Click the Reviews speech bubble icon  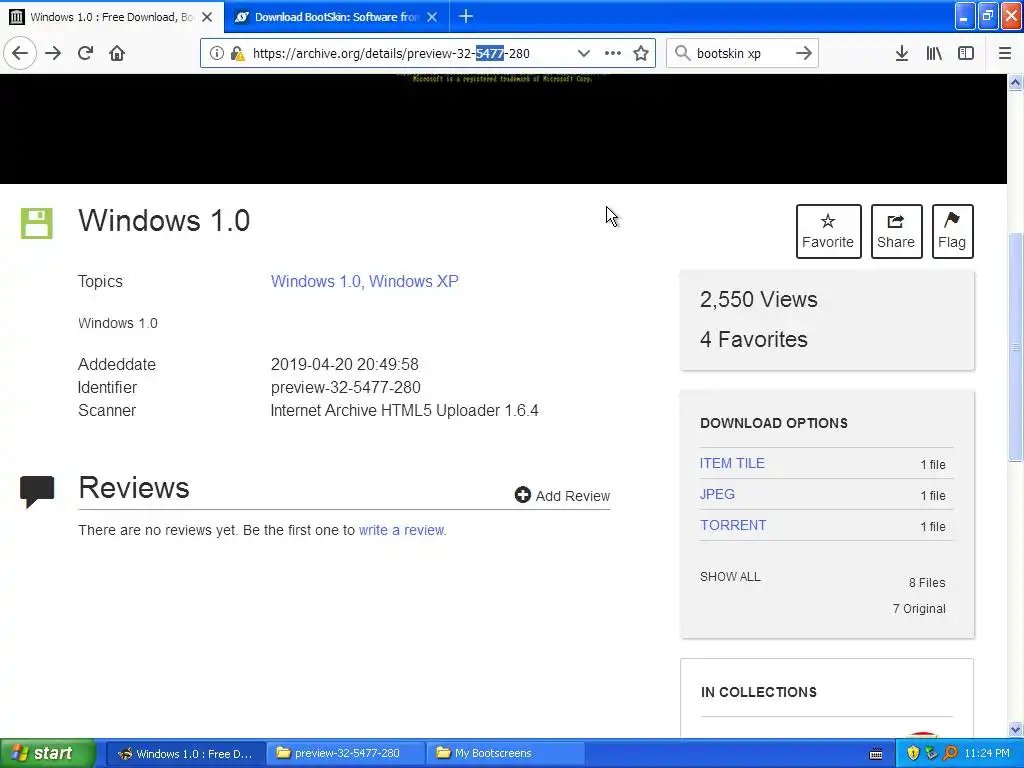[37, 492]
